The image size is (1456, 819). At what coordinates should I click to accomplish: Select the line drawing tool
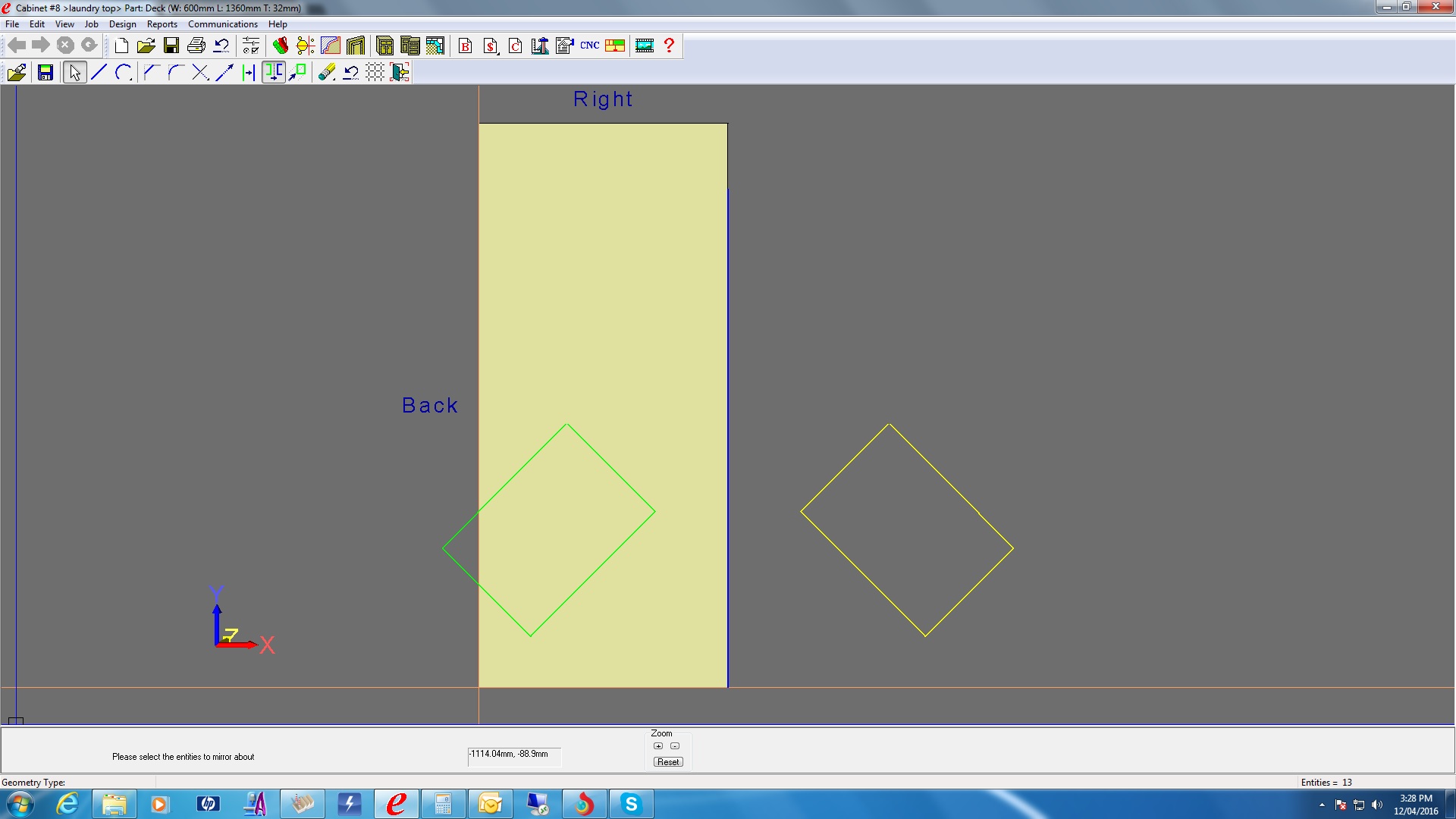[99, 72]
